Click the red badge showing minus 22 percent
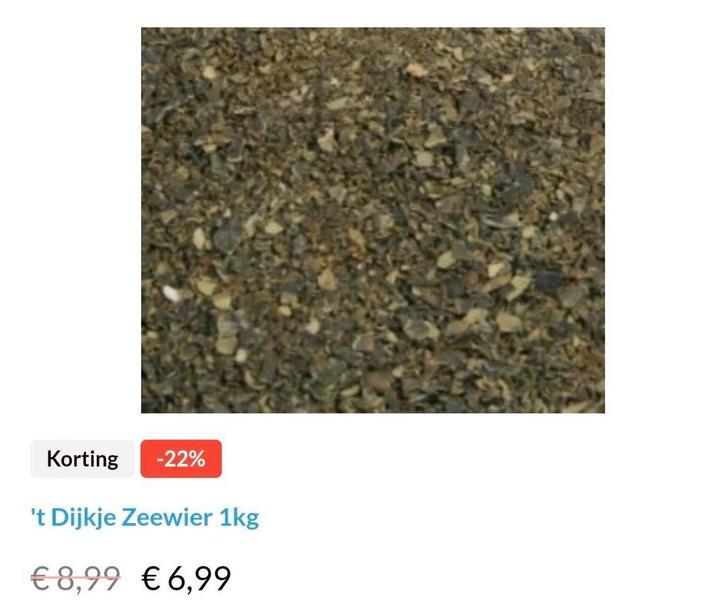Image resolution: width=726 pixels, height=615 pixels. tap(181, 458)
